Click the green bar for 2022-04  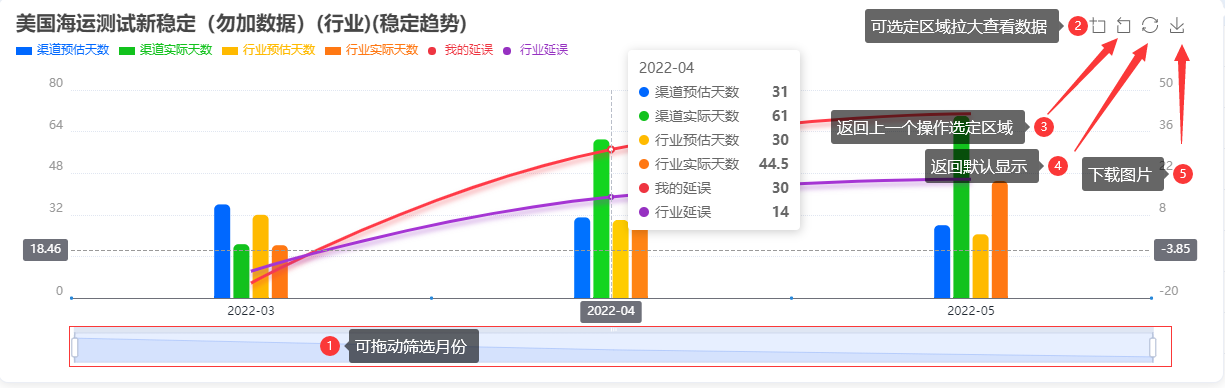click(601, 219)
